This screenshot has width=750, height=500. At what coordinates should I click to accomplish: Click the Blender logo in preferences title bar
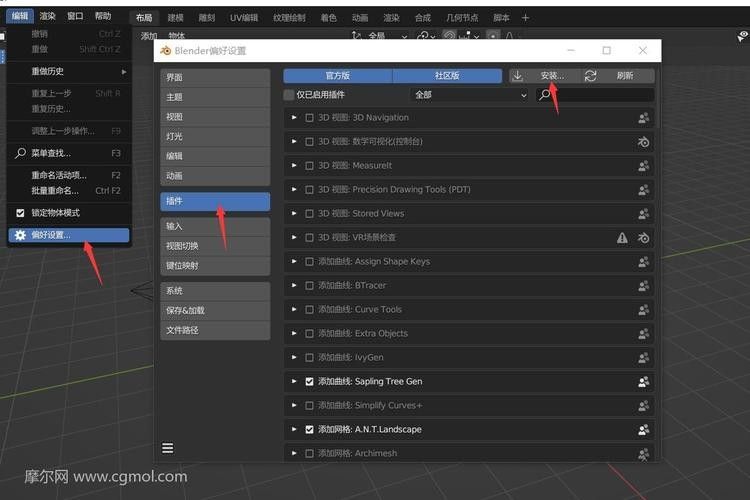[x=165, y=51]
